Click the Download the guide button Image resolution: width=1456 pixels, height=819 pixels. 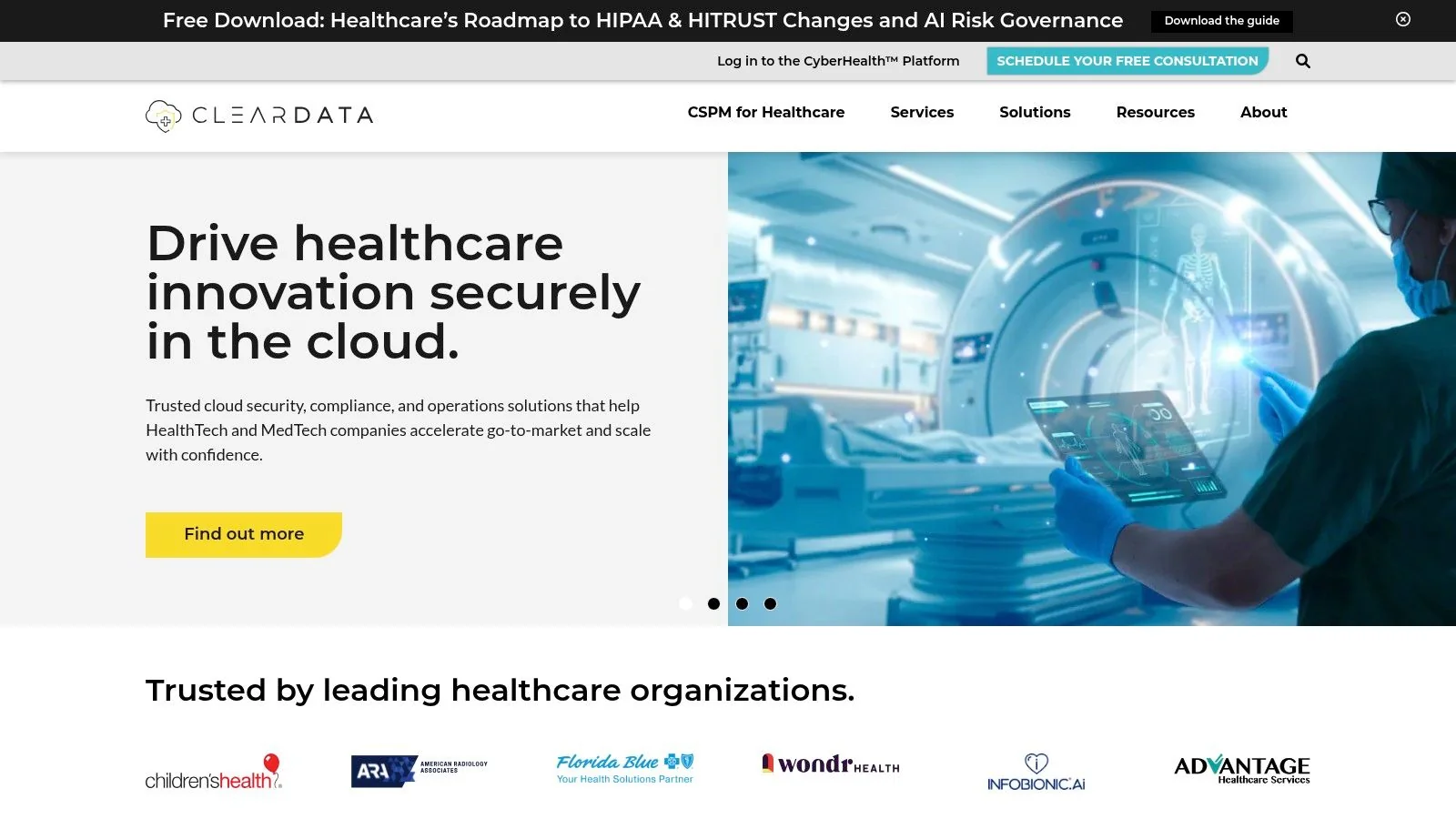pos(1222,20)
